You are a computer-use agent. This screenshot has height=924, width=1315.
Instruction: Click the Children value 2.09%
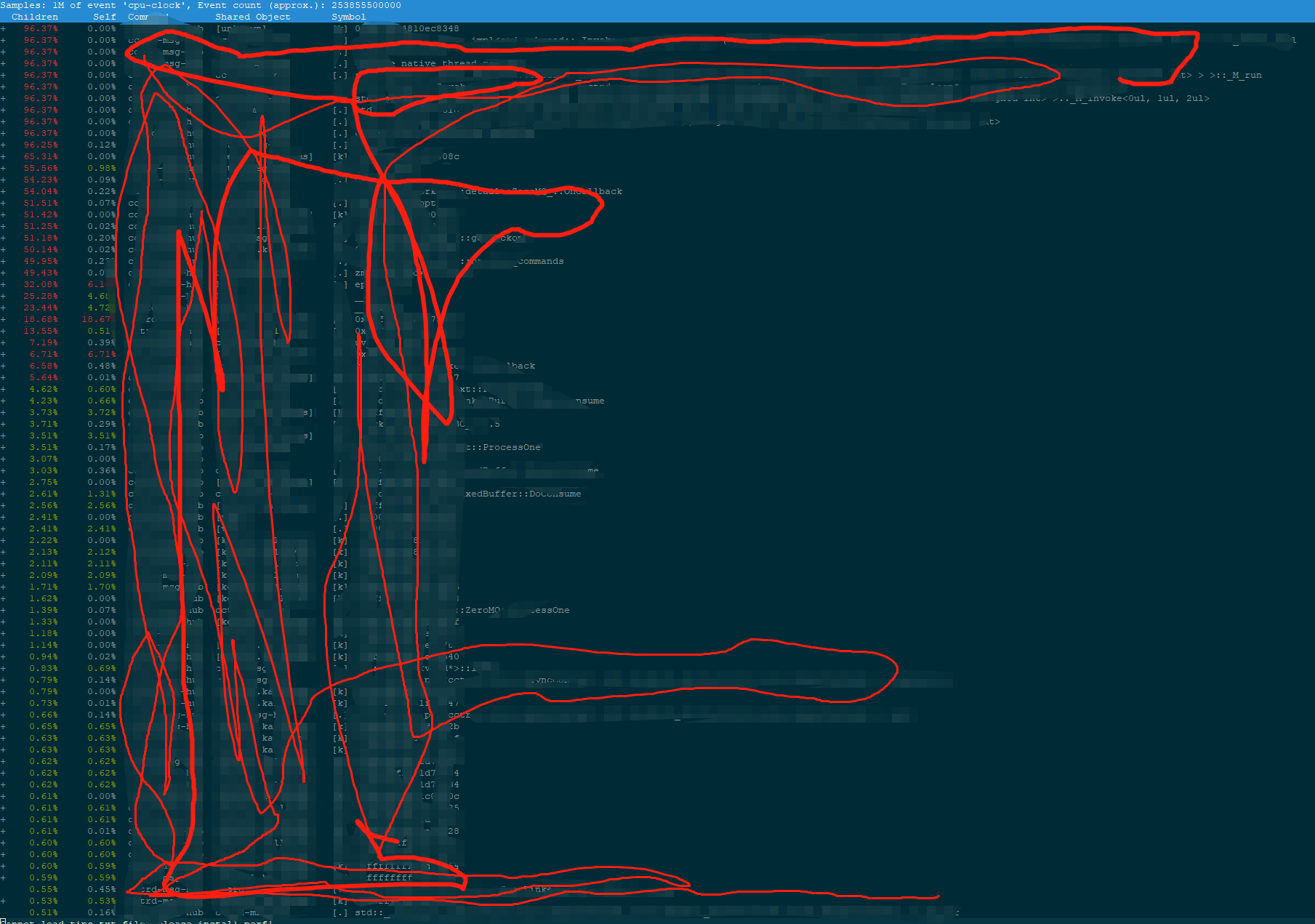[44, 576]
